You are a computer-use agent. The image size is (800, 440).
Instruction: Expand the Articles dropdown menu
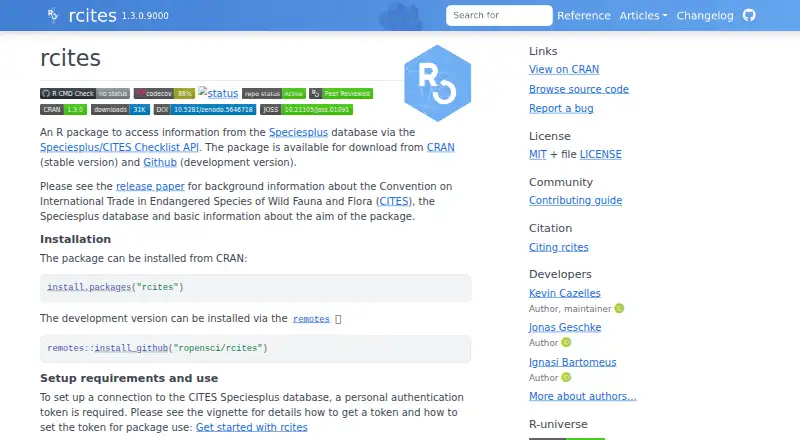coord(643,16)
